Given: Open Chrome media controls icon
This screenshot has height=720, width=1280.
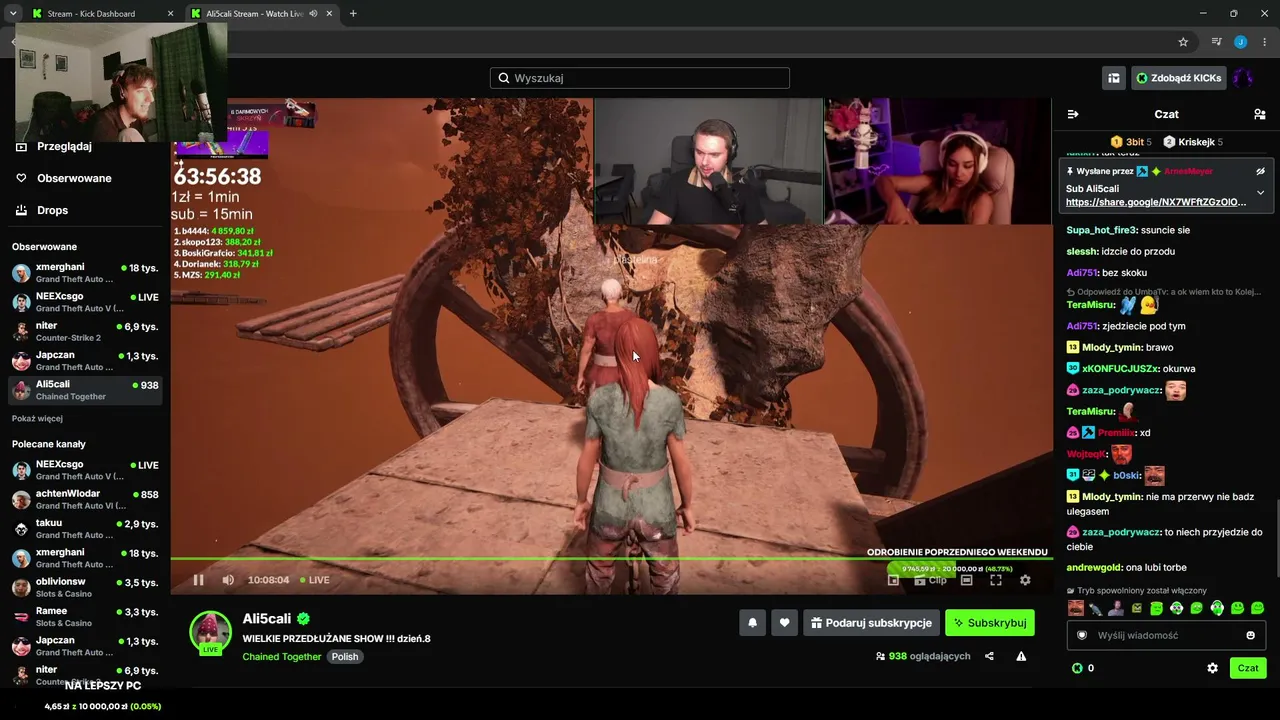Looking at the screenshot, I should coord(1216,42).
